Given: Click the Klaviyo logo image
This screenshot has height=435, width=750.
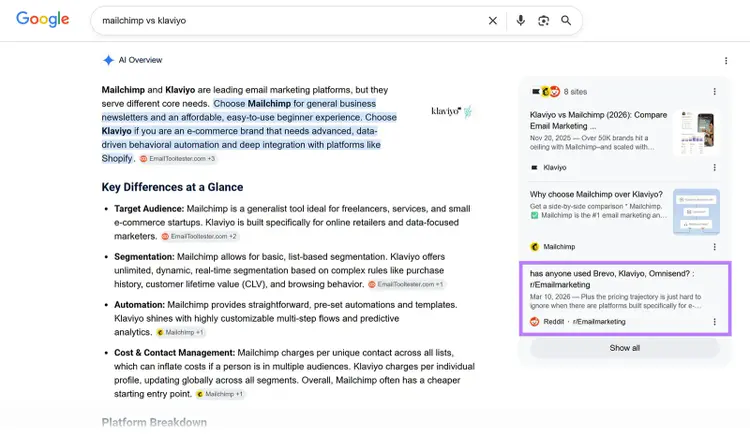Looking at the screenshot, I should pos(452,111).
